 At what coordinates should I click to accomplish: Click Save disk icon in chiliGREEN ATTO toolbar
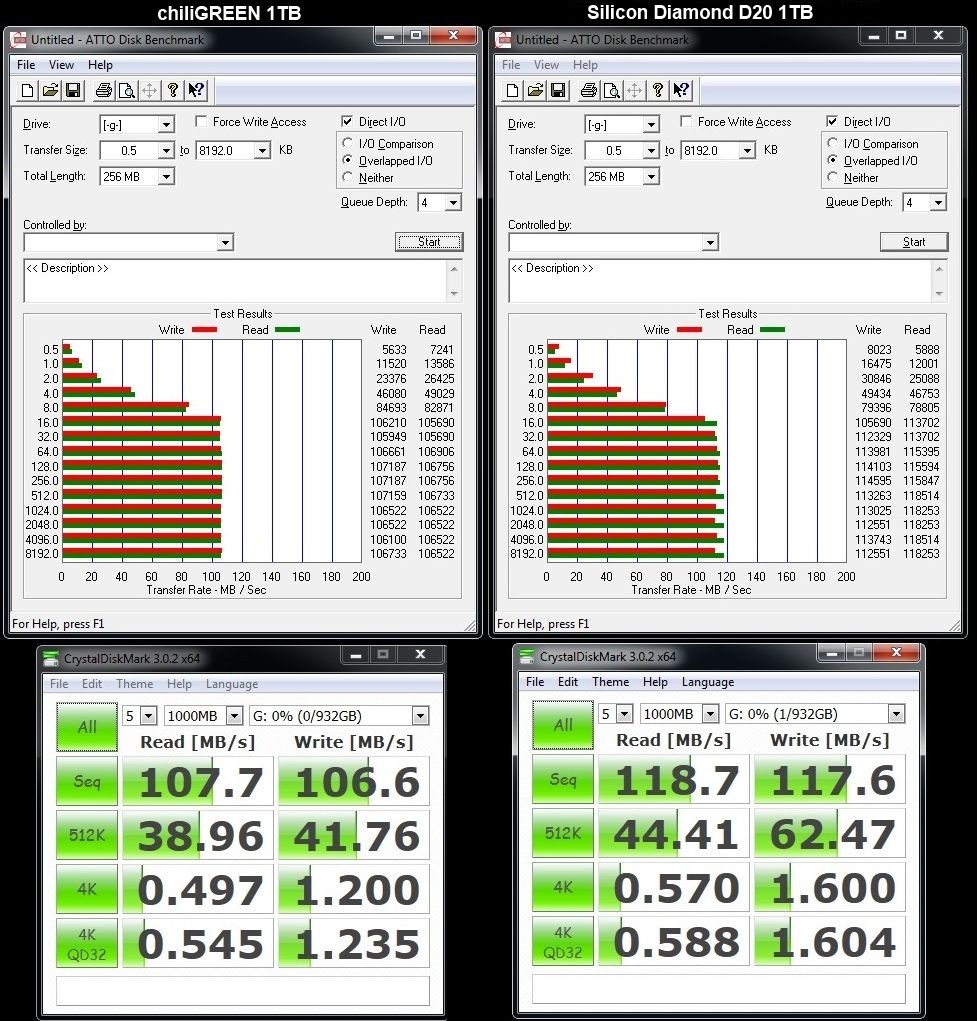pos(73,91)
